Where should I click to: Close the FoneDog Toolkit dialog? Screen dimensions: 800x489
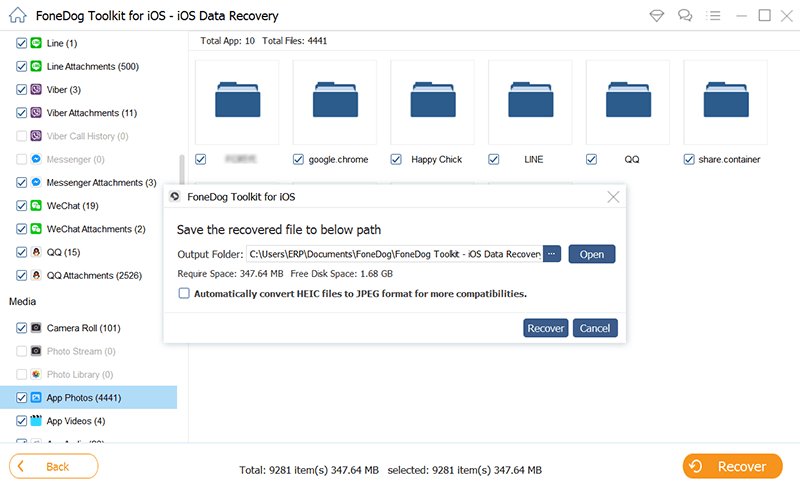(x=613, y=197)
